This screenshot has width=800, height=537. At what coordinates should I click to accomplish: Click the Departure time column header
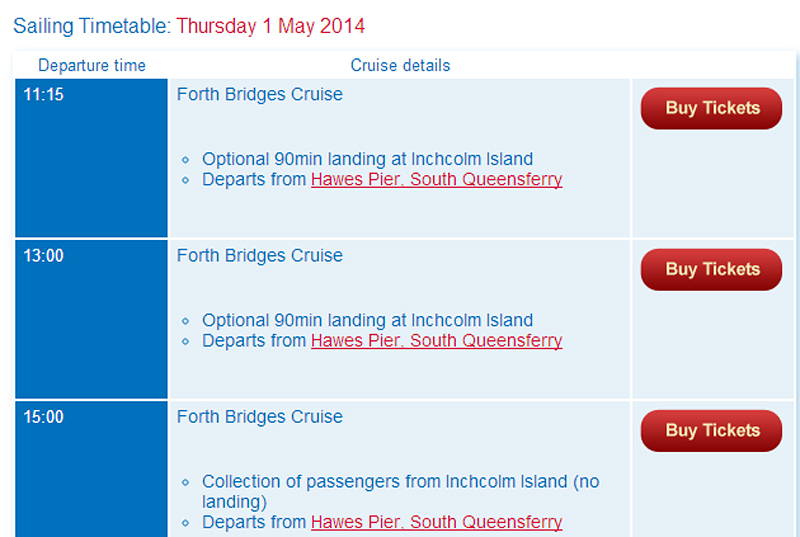click(92, 65)
